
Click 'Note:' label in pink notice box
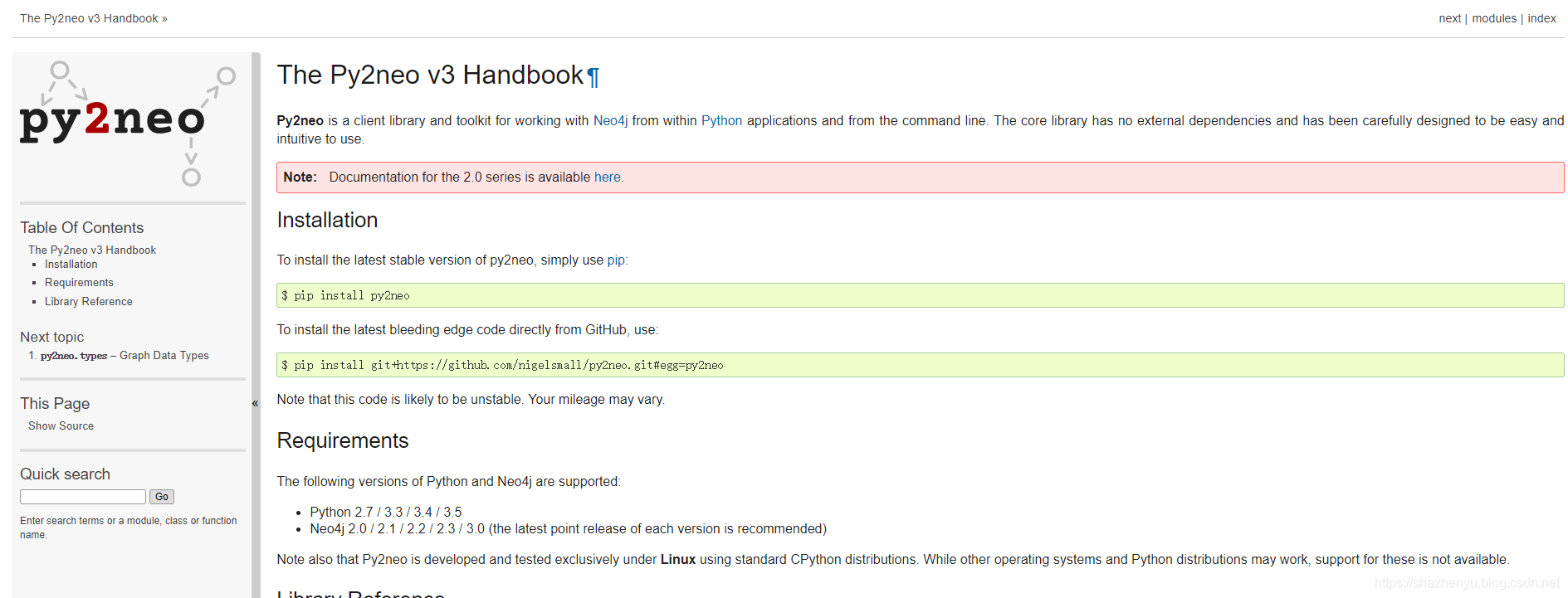pos(300,177)
